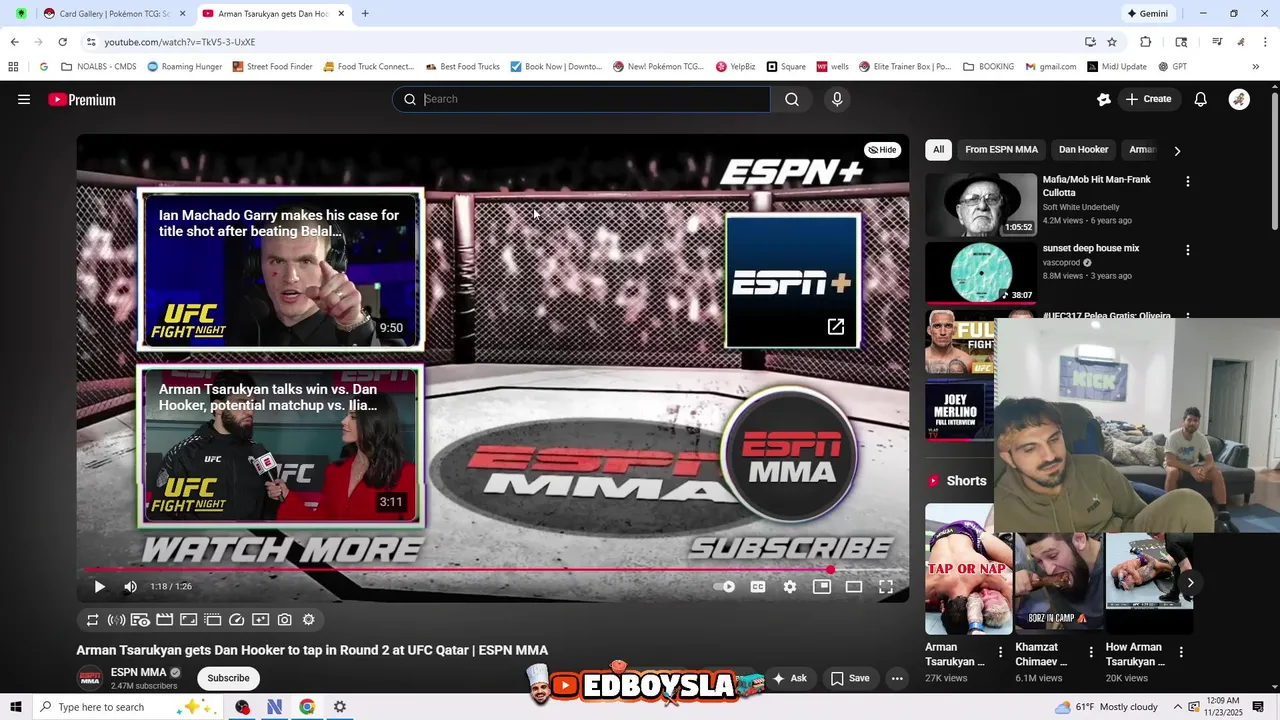
Task: Open ESPN MMA channel name link
Action: 139,672
